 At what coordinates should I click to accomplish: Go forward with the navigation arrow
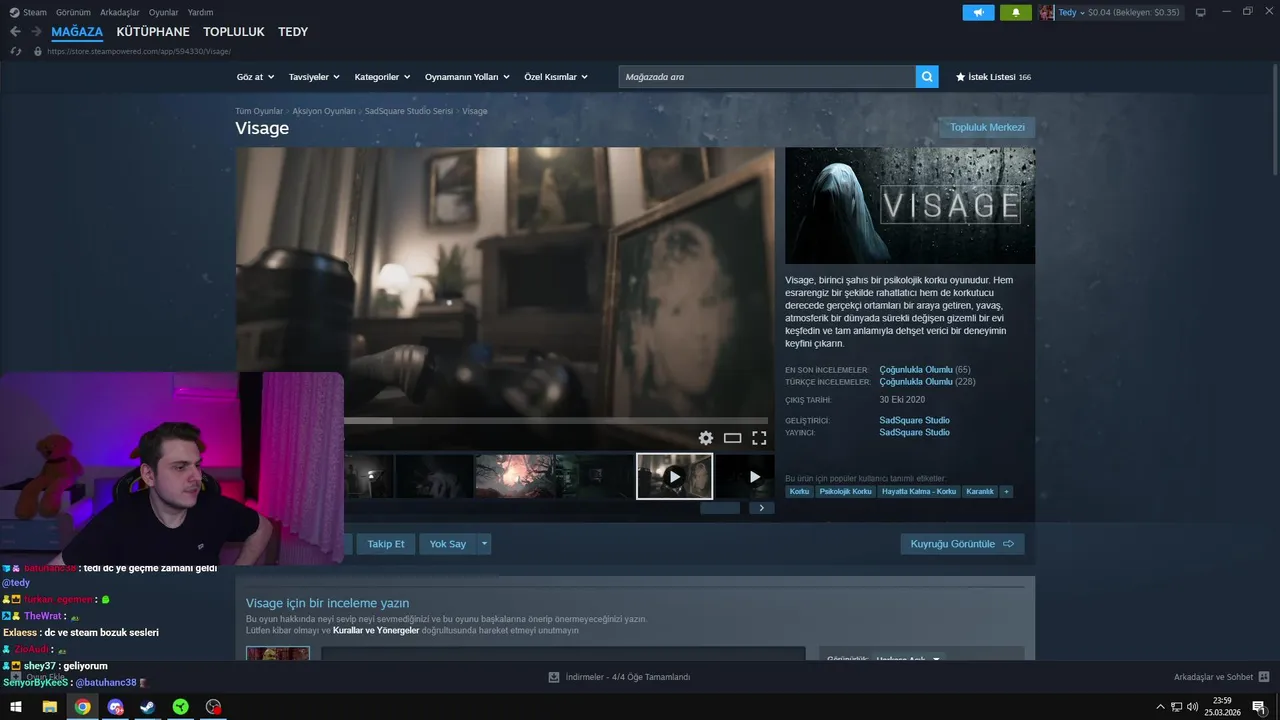pos(36,32)
